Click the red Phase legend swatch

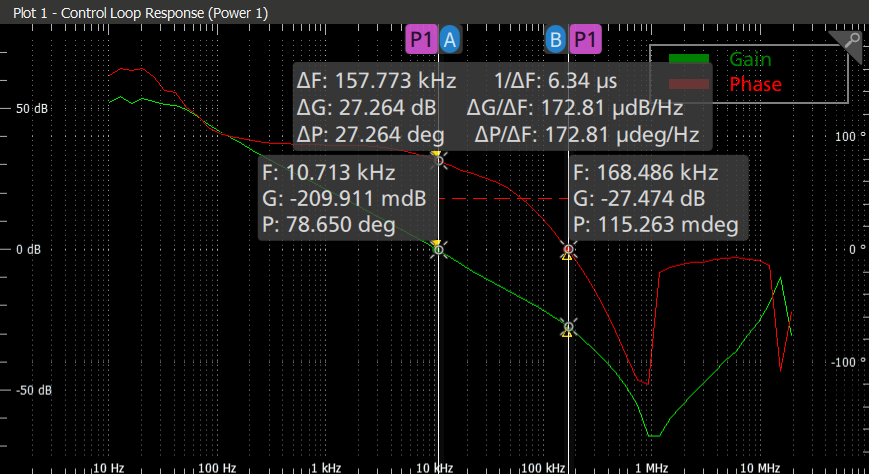coord(690,84)
